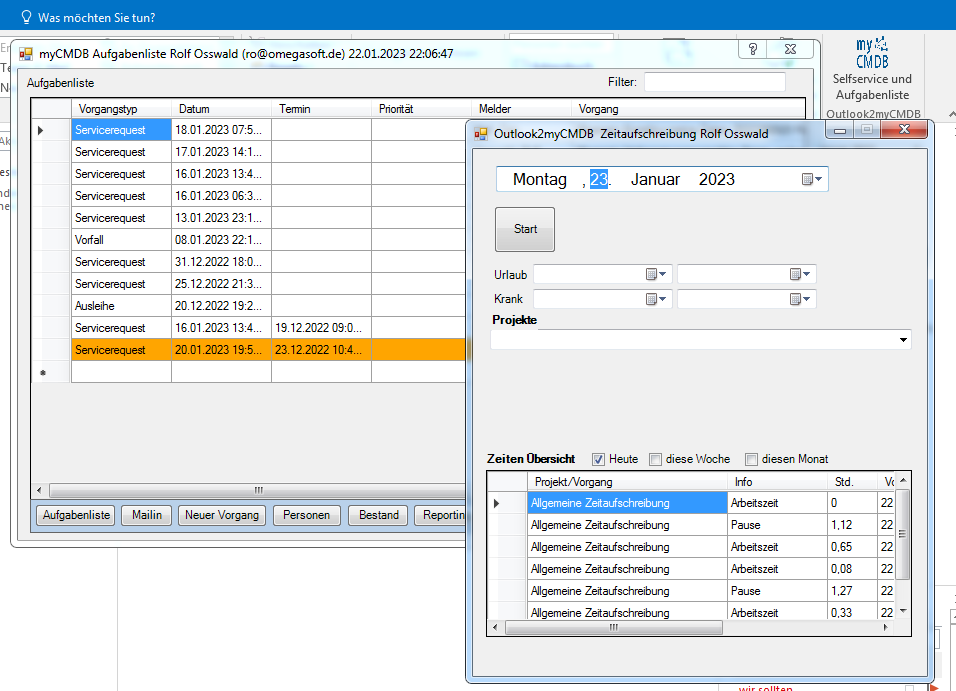Sort by Datum column header
This screenshot has width=956, height=691.
(x=220, y=109)
